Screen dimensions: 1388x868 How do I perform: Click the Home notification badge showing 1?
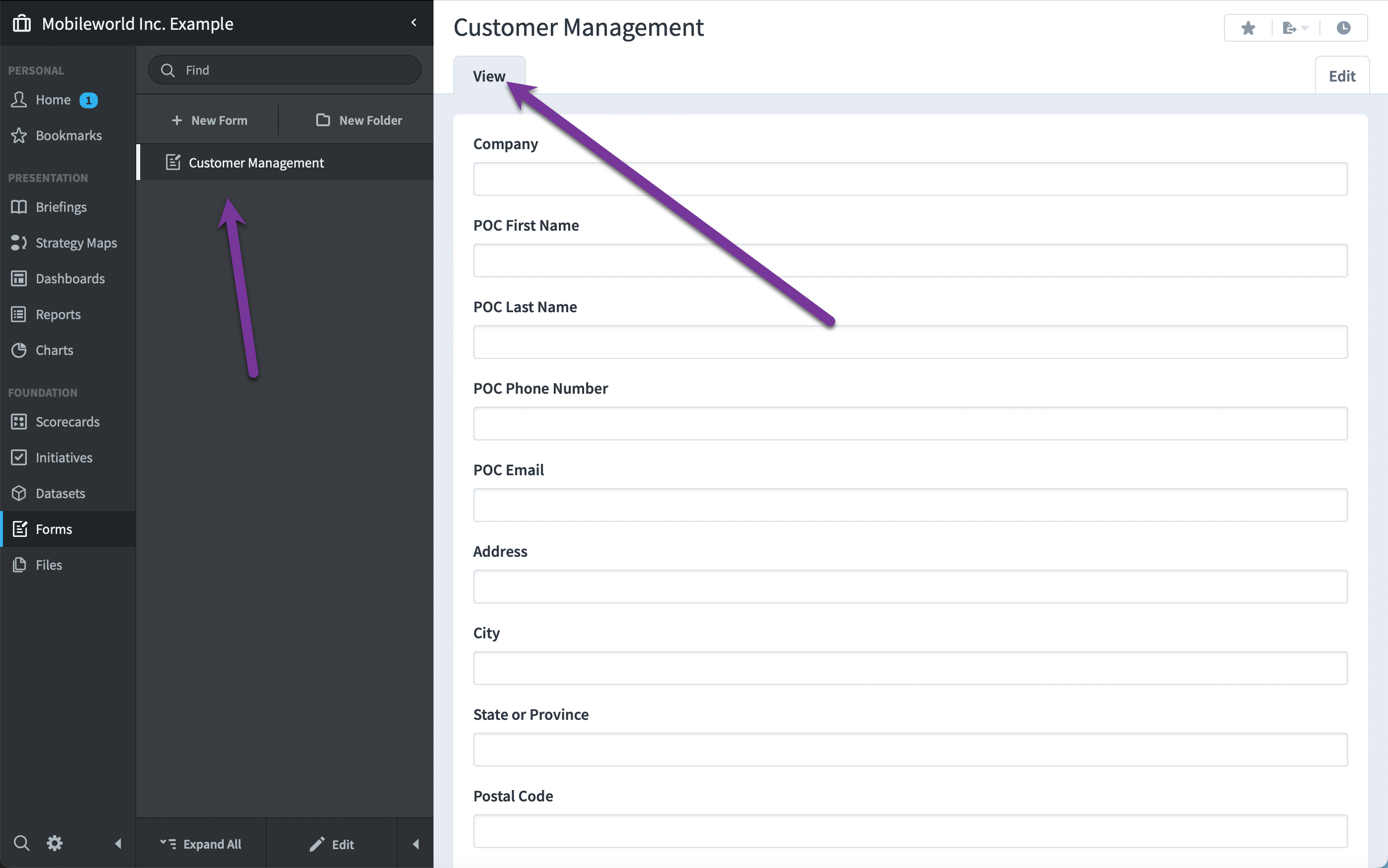[88, 100]
